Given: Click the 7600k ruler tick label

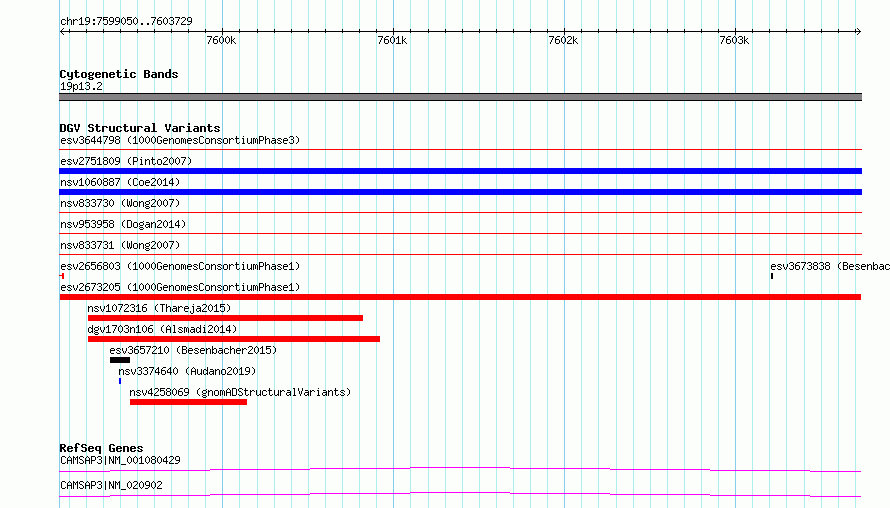Looking at the screenshot, I should (x=221, y=40).
